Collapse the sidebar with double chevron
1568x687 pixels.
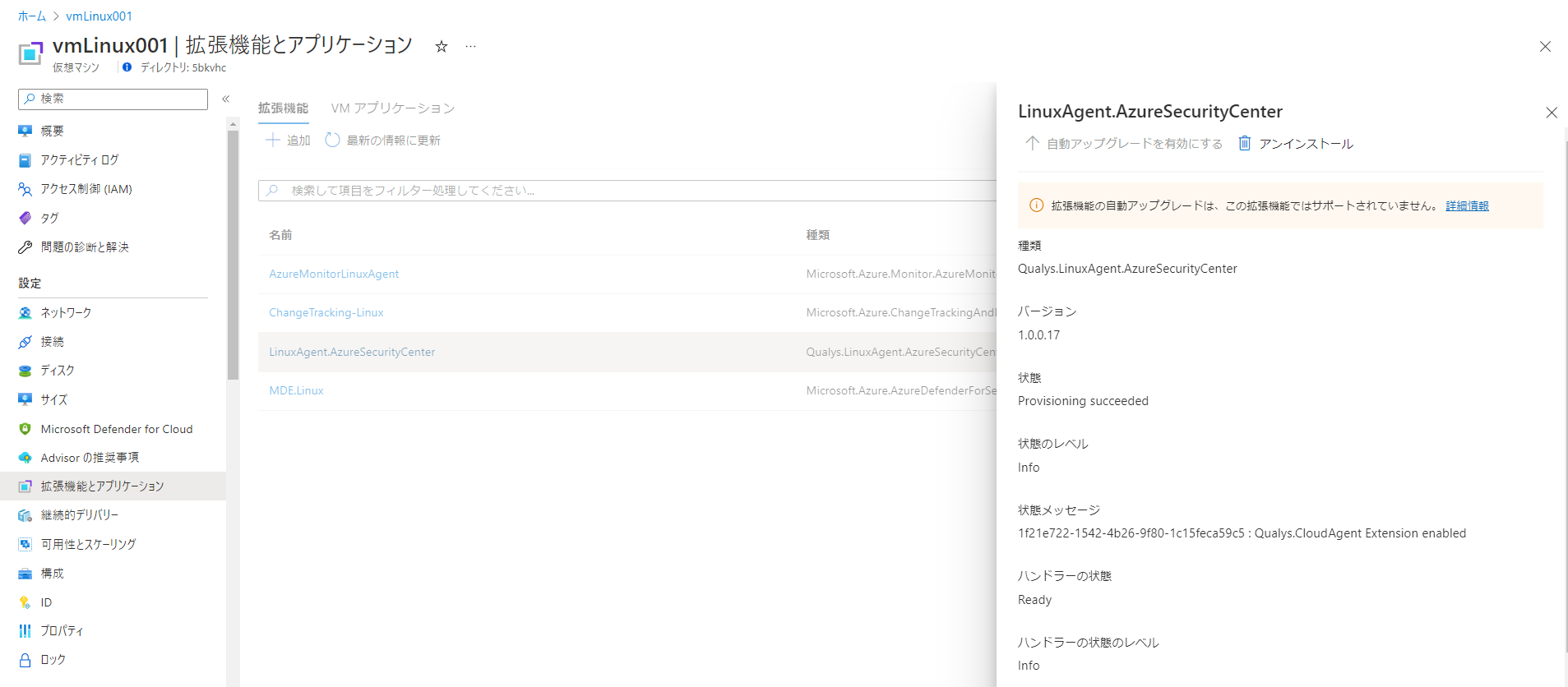click(x=225, y=99)
